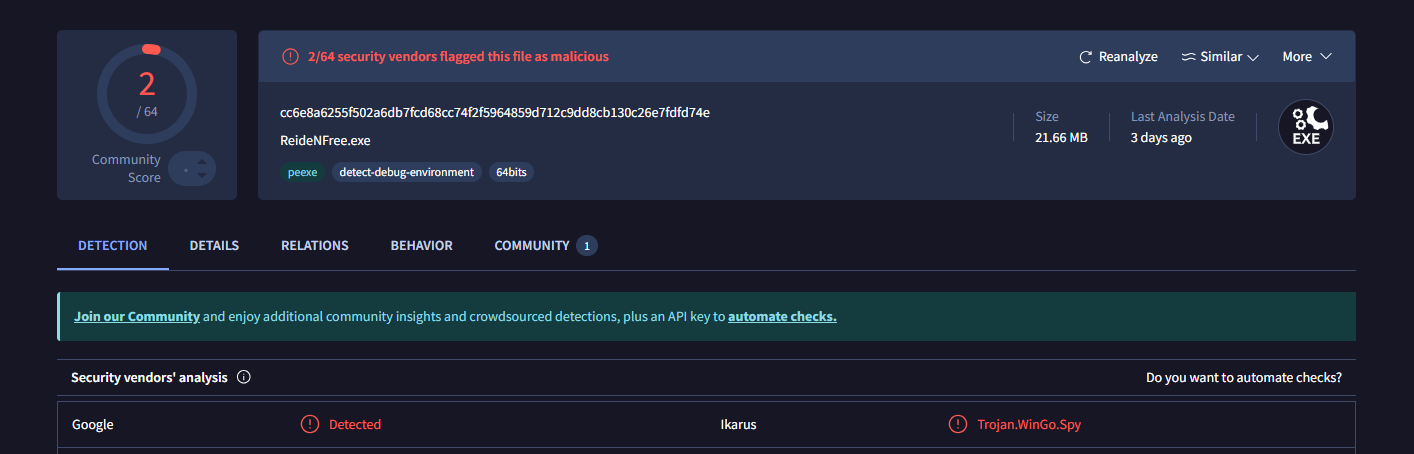The image size is (1414, 454).
Task: Open the More dropdown menu
Action: coord(1307,57)
